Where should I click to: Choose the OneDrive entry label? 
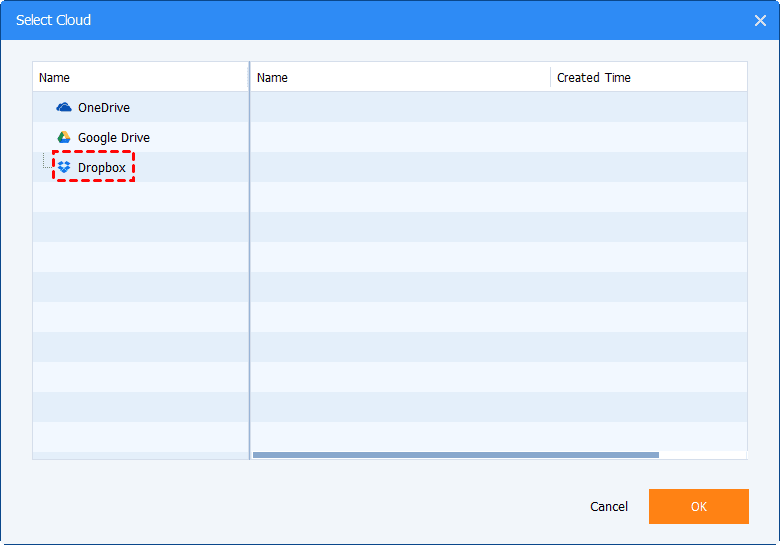click(x=103, y=107)
